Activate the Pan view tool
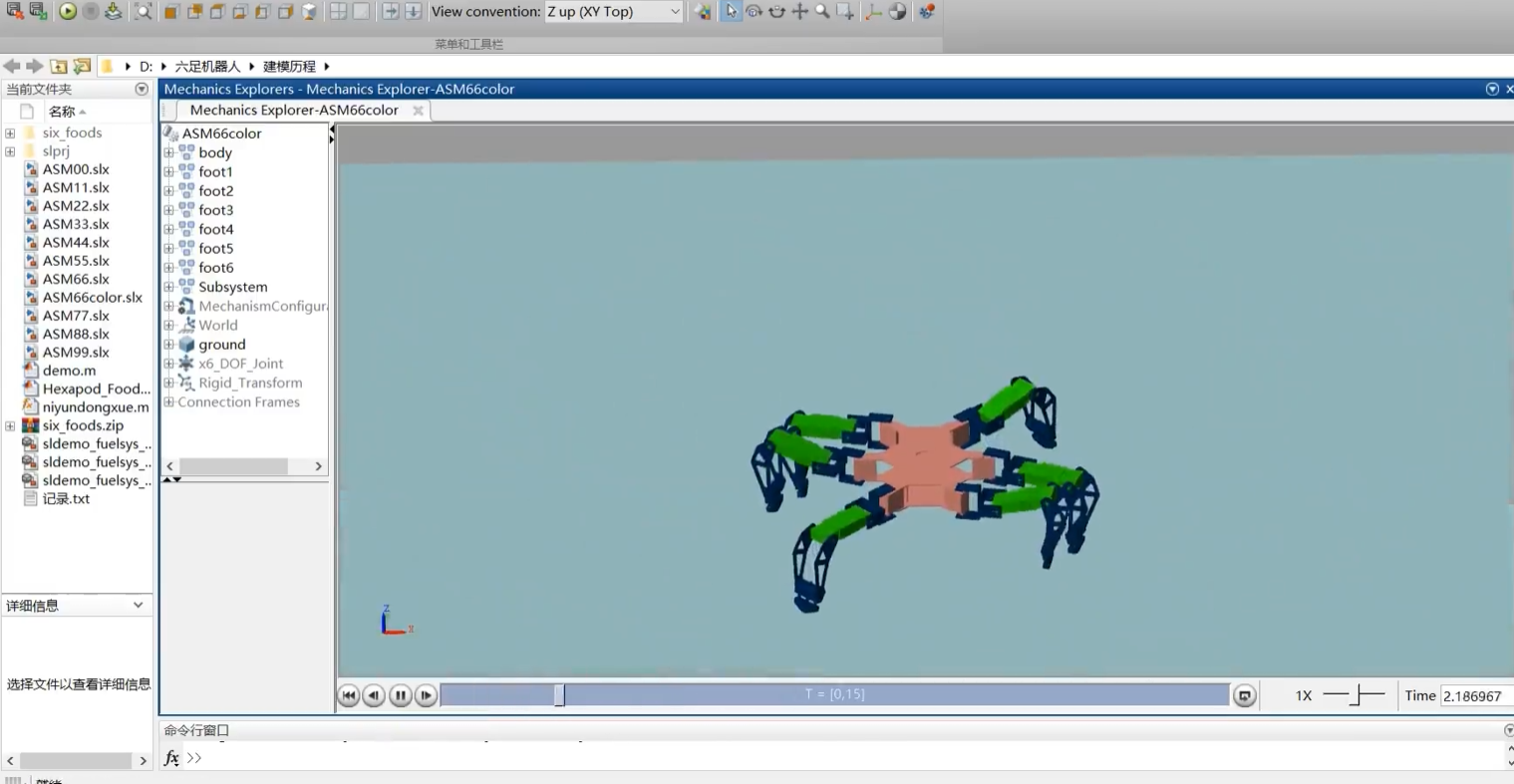The image size is (1514, 784). (x=800, y=12)
